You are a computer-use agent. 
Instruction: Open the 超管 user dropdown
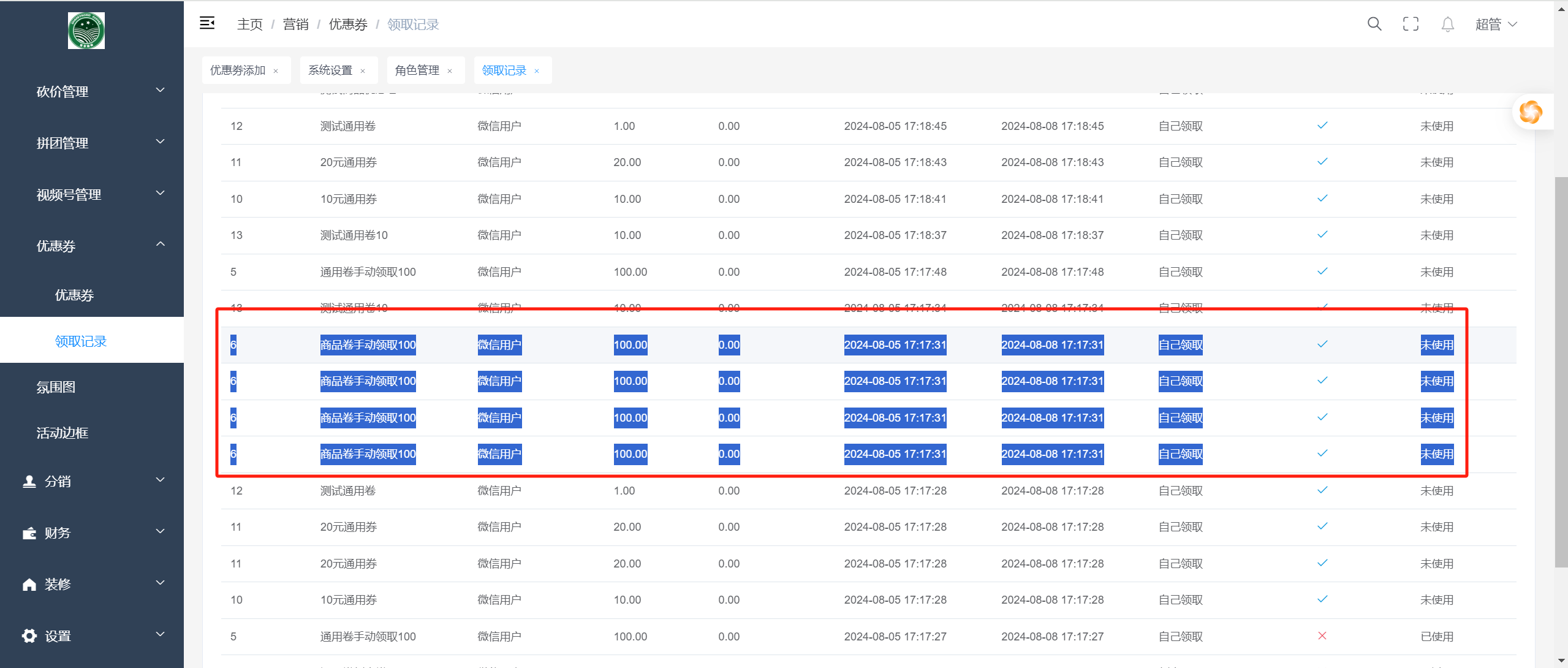pos(1496,25)
